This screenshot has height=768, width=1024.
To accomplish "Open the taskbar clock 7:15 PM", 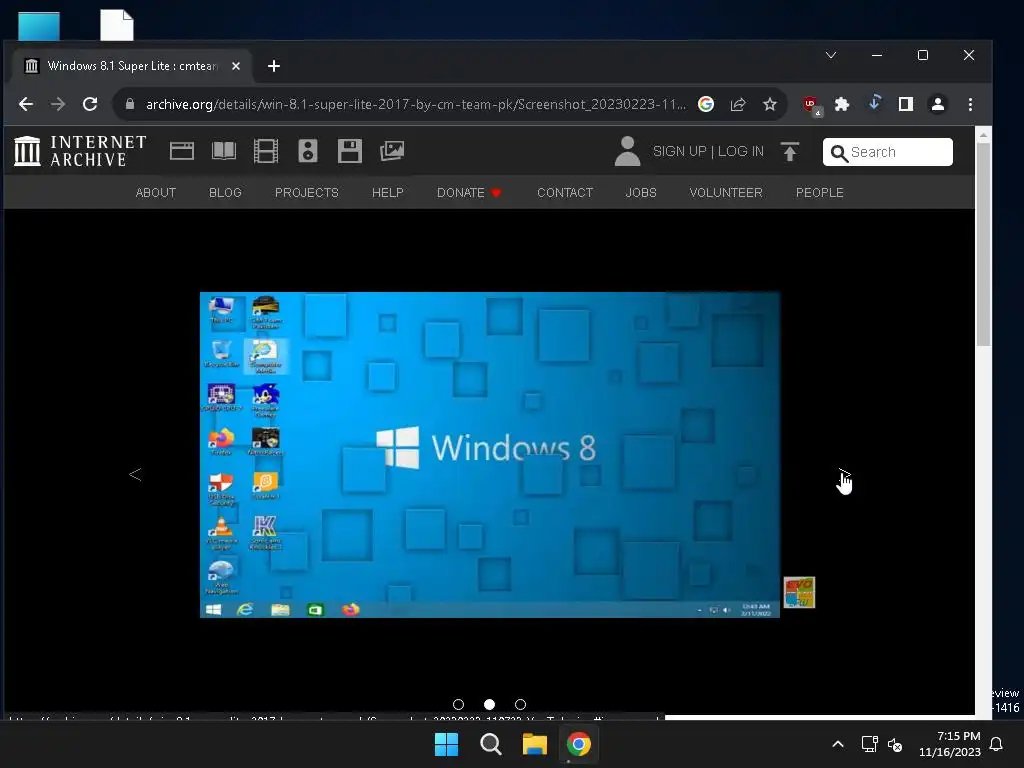I will click(950, 744).
